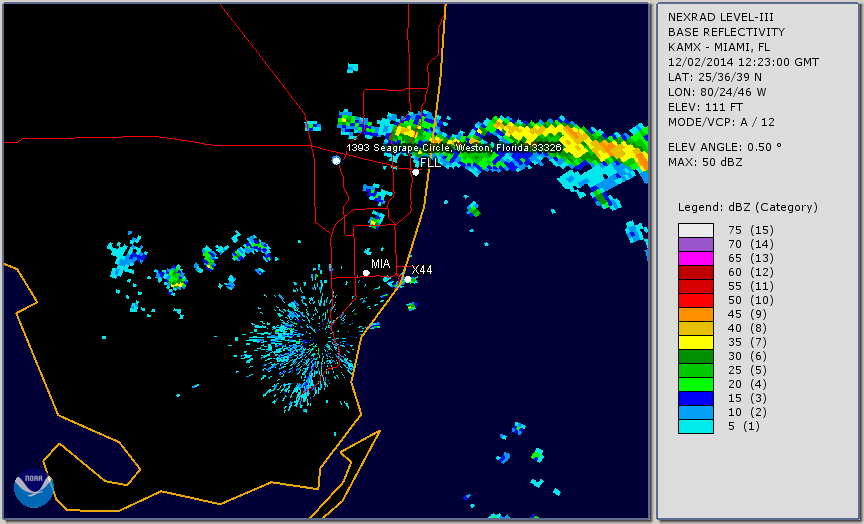The height and width of the screenshot is (524, 864).
Task: Click the '12/02/2014 12:23:00 GMT' timestamp
Action: tap(743, 62)
